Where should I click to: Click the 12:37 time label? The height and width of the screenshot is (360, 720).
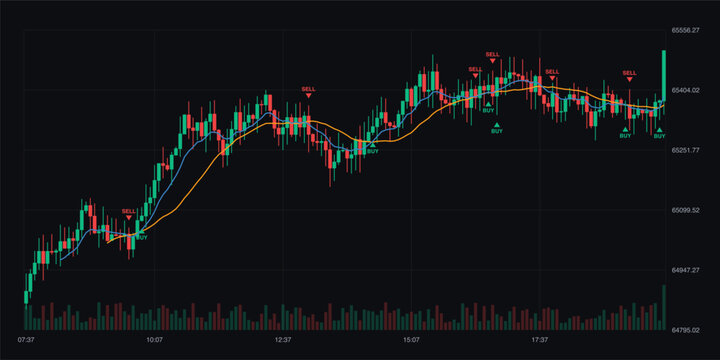283,340
